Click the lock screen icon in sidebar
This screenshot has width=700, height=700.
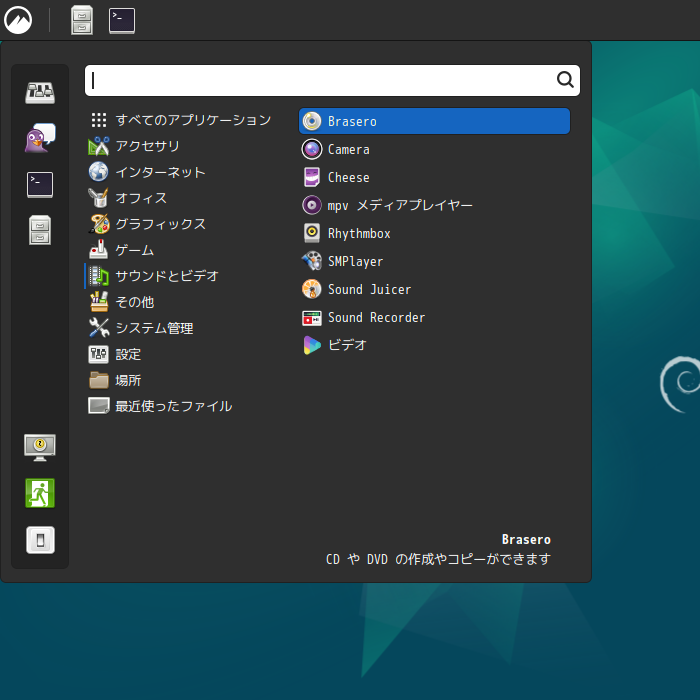(40, 447)
